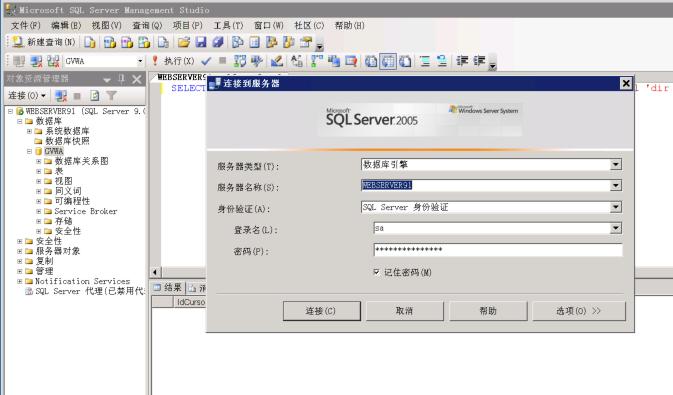Open the 服务器类型 dropdown in dialog
This screenshot has height=395, width=673.
coord(616,164)
